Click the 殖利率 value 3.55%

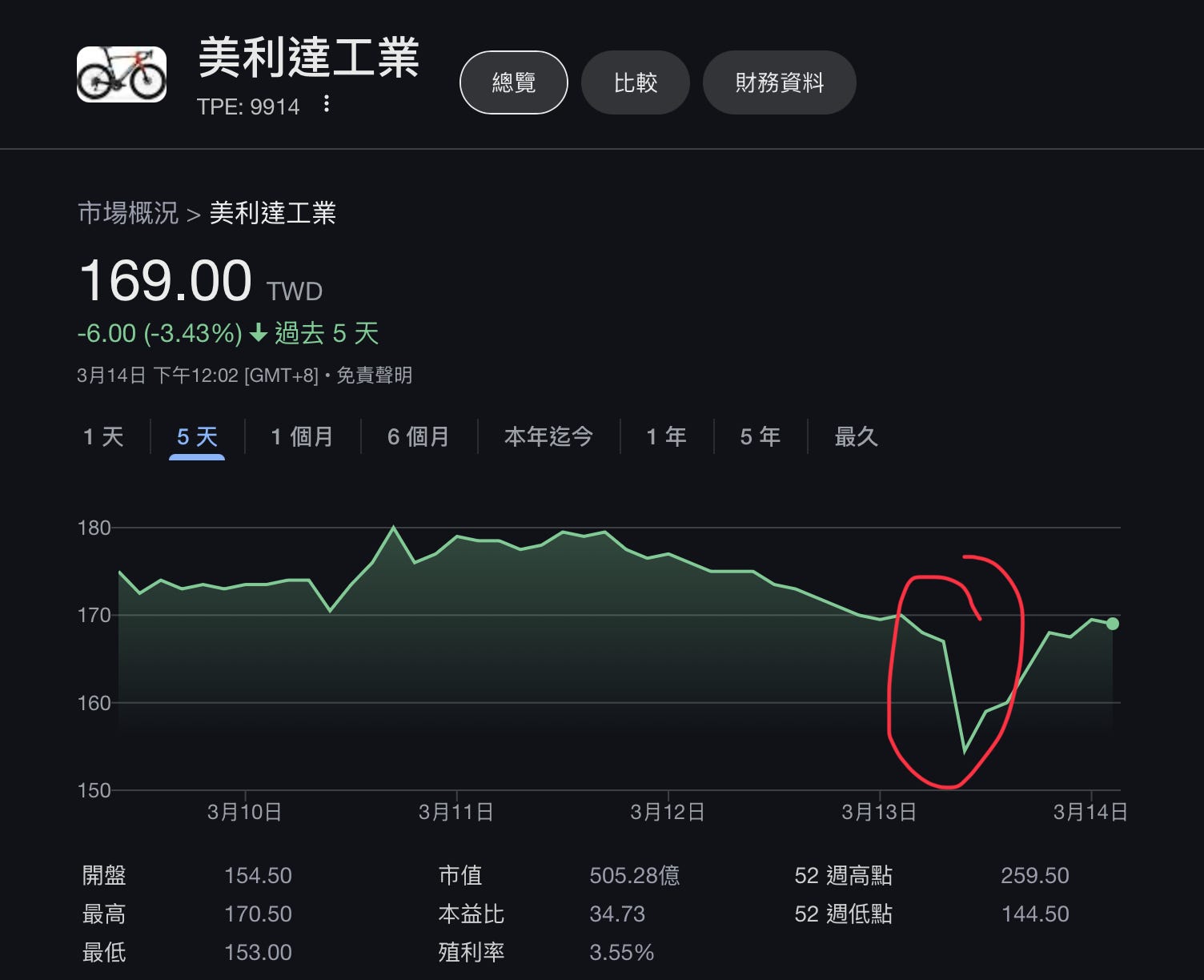point(621,952)
